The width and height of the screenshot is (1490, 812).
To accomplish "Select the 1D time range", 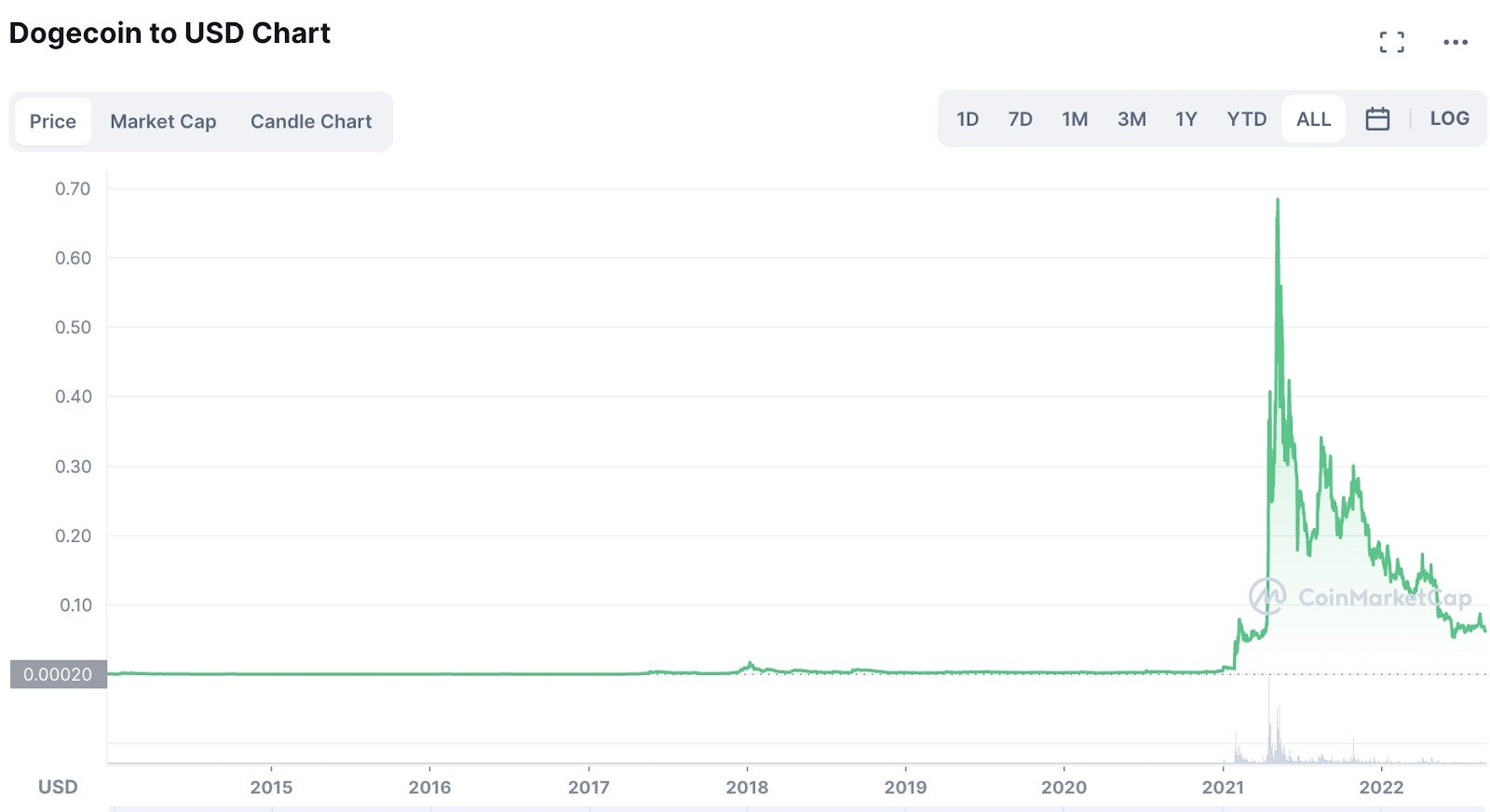I will click(968, 119).
